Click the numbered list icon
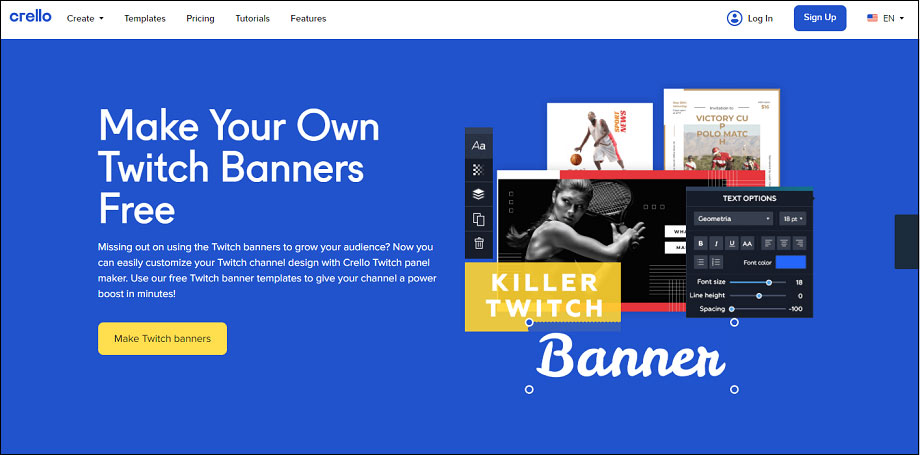Screen dimensions: 920x455 click(716, 262)
